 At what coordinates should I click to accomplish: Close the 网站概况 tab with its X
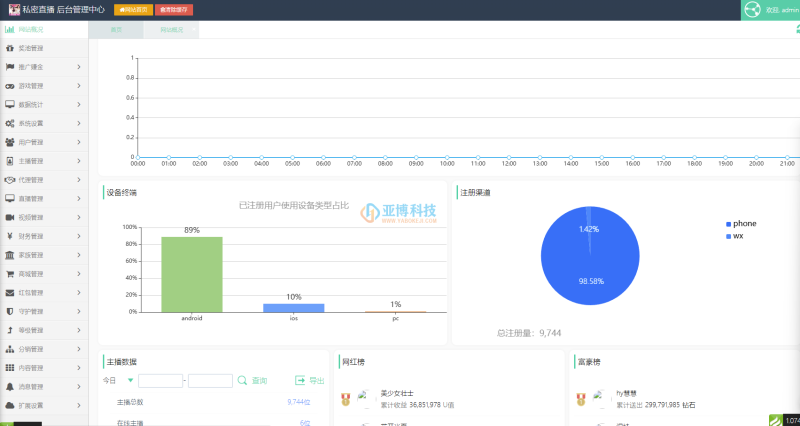[193, 30]
